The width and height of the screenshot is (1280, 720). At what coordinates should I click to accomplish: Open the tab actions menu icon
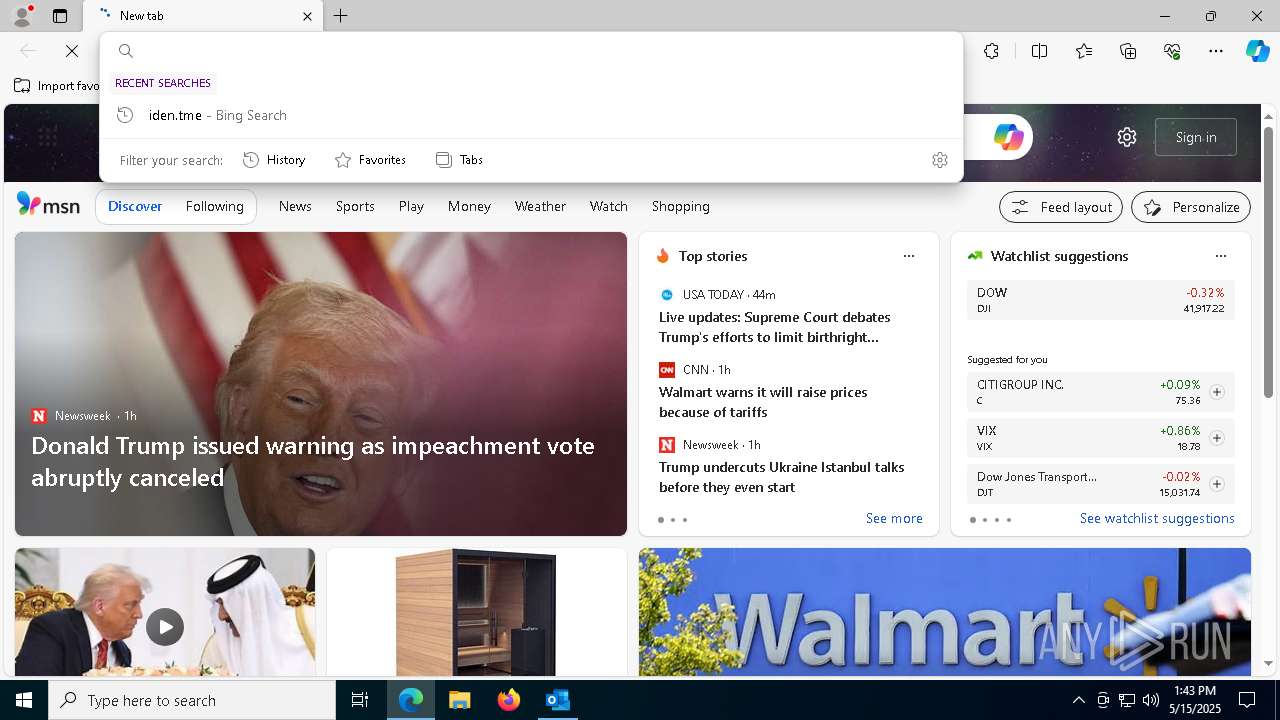tap(60, 16)
